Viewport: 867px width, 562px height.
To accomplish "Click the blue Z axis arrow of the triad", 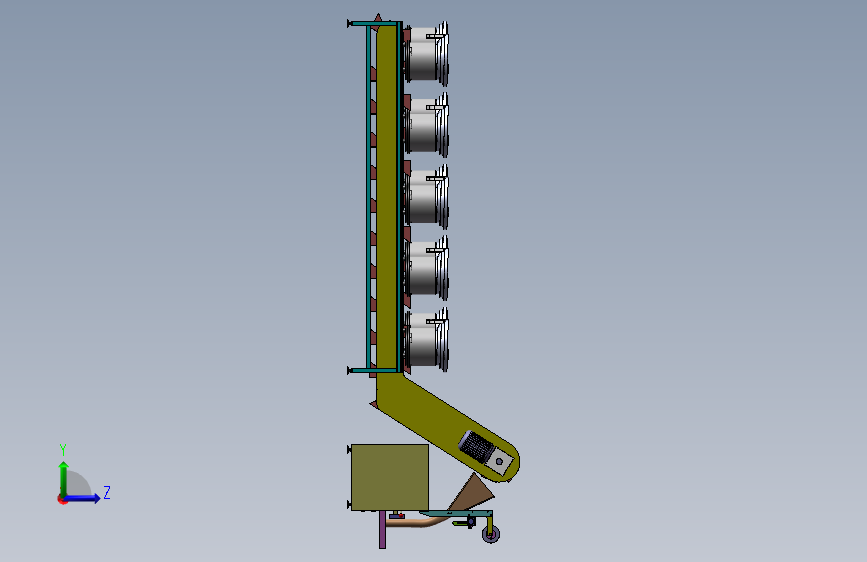I will (83, 498).
